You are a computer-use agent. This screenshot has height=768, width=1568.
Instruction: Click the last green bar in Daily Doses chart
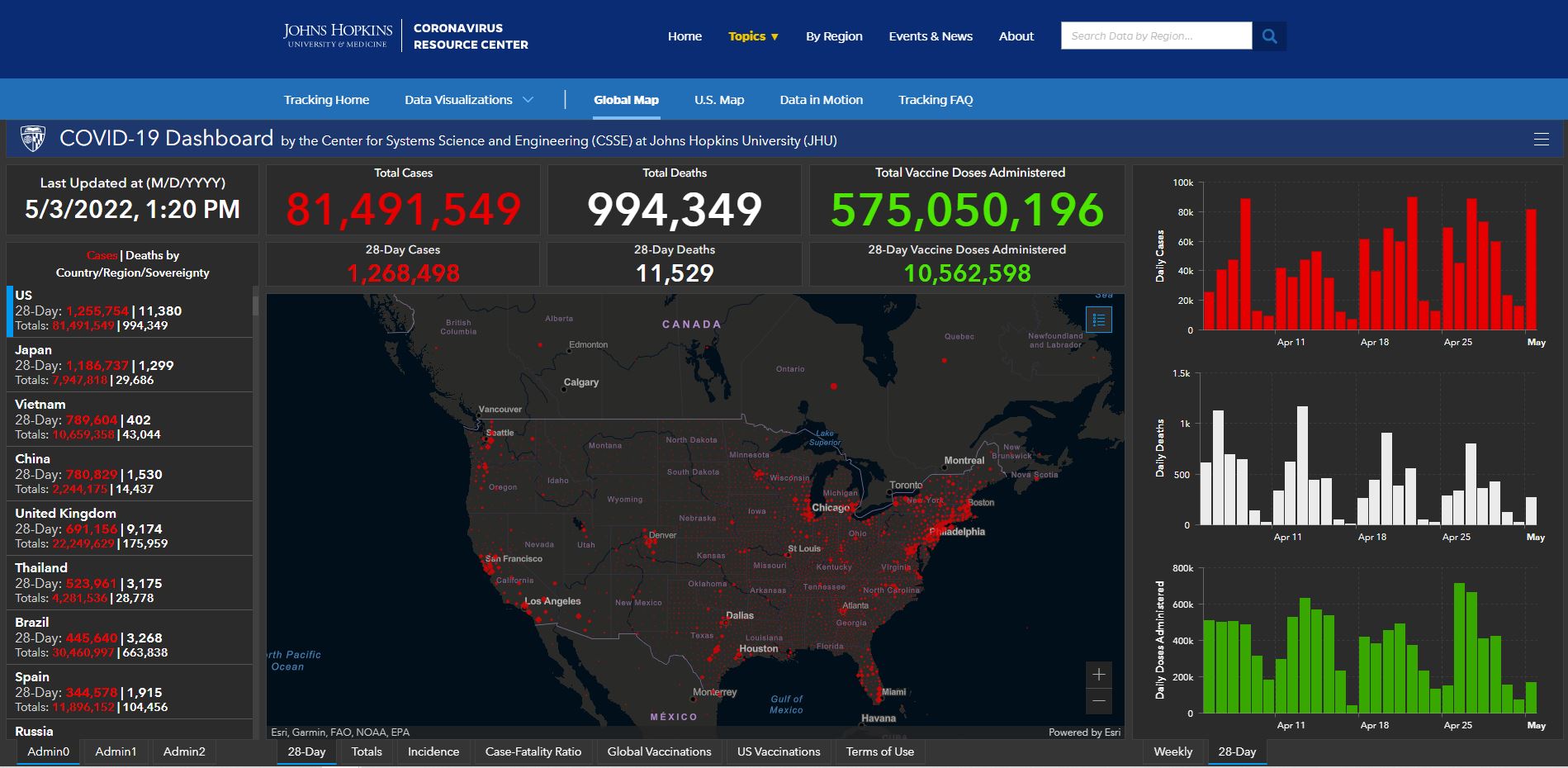pyautogui.click(x=1531, y=697)
